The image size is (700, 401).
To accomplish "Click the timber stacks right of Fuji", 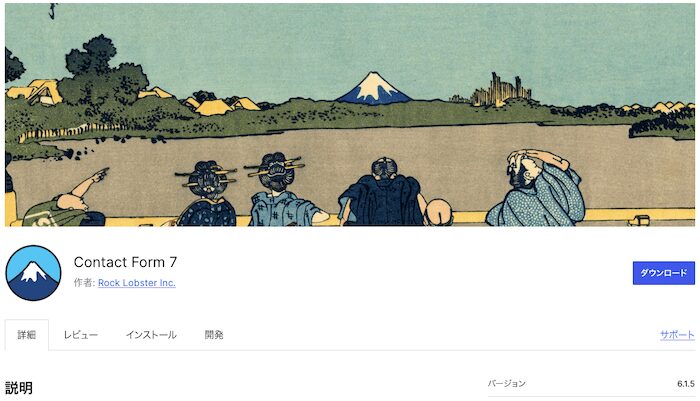I will click(x=502, y=90).
